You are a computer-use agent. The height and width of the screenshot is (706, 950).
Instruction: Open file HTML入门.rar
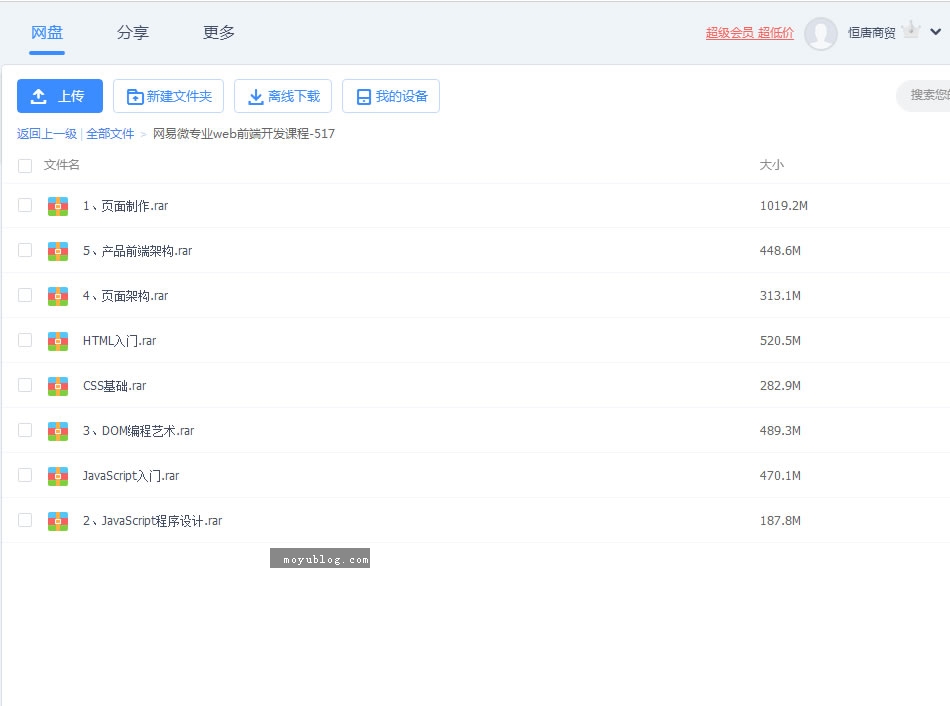click(x=119, y=341)
